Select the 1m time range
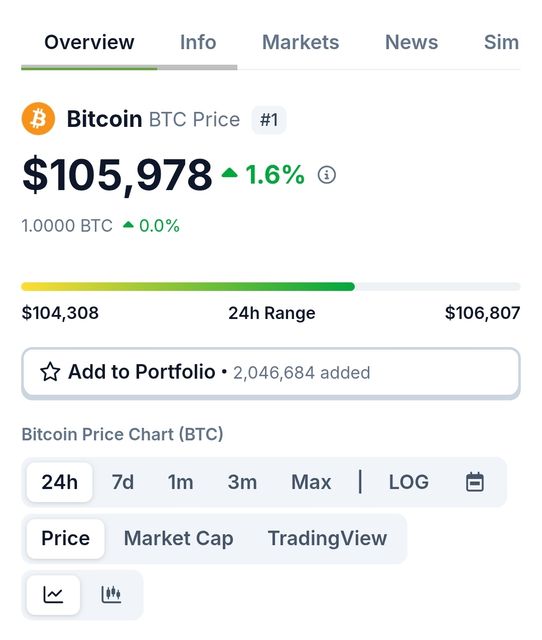Image resolution: width=542 pixels, height=640 pixels. tap(180, 482)
